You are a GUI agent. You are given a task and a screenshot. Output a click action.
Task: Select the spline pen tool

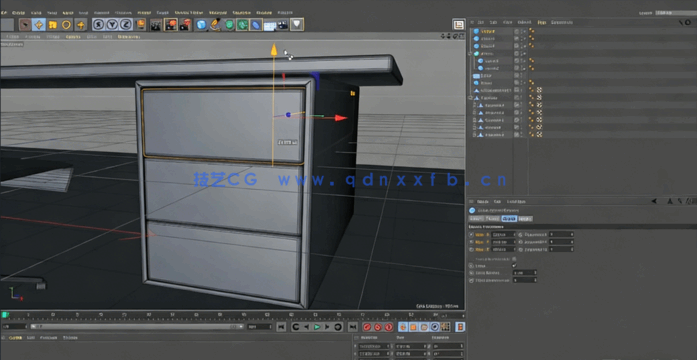point(215,25)
